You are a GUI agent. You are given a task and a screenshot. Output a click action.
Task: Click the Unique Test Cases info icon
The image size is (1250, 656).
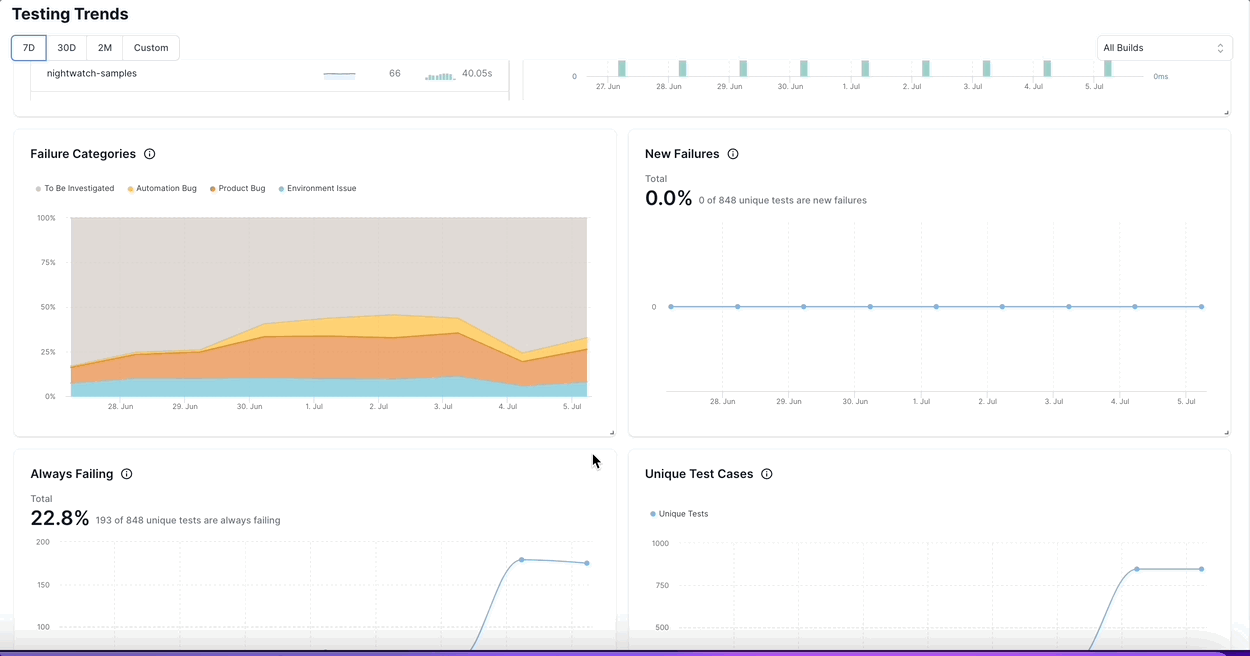pos(766,474)
